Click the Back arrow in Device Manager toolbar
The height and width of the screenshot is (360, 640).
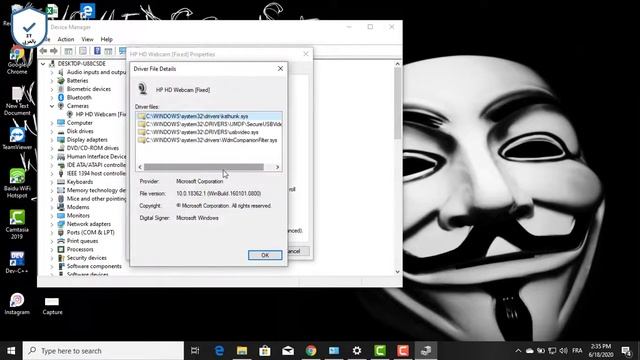pos(43,51)
